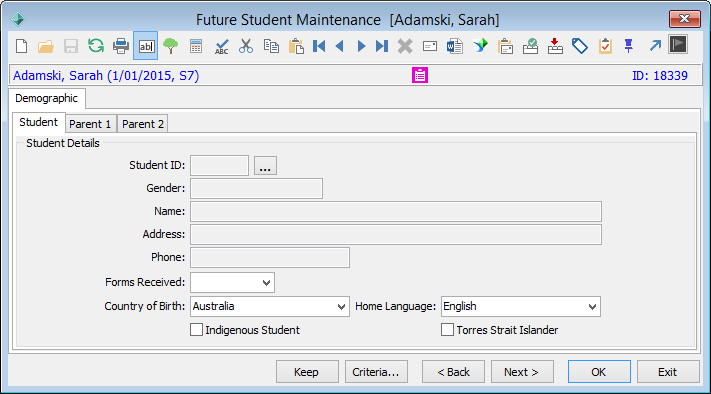This screenshot has width=711, height=394.
Task: Click the blue diagonal arrow icon
Action: pyautogui.click(x=655, y=46)
